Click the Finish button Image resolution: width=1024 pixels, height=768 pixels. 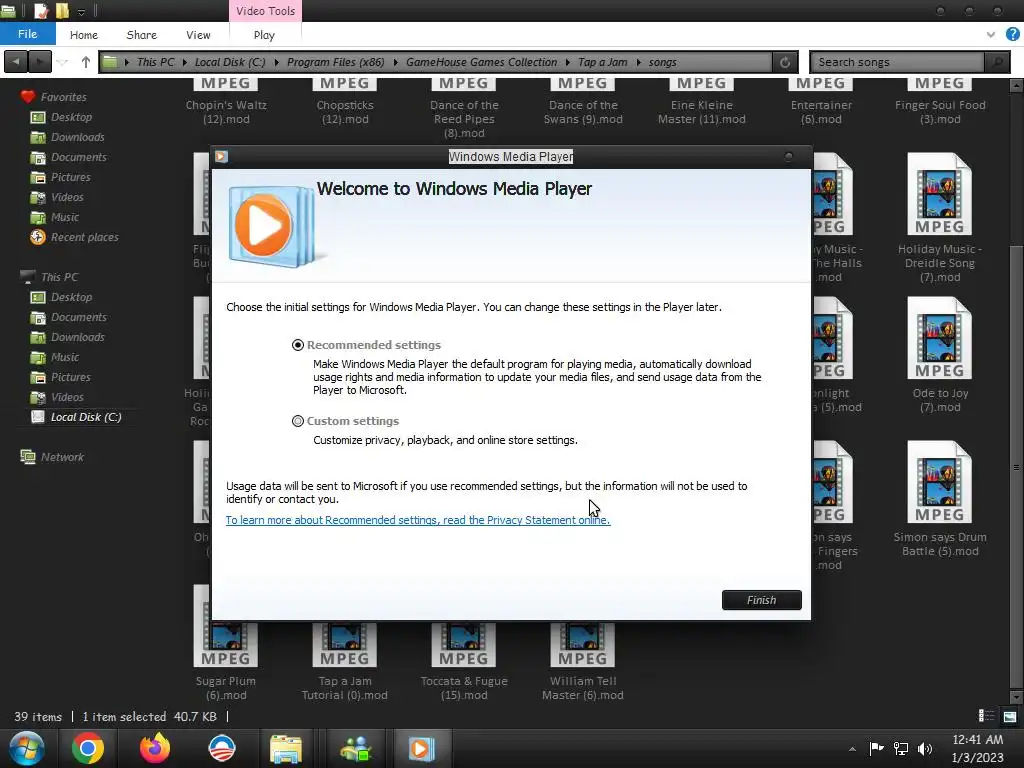tap(761, 600)
